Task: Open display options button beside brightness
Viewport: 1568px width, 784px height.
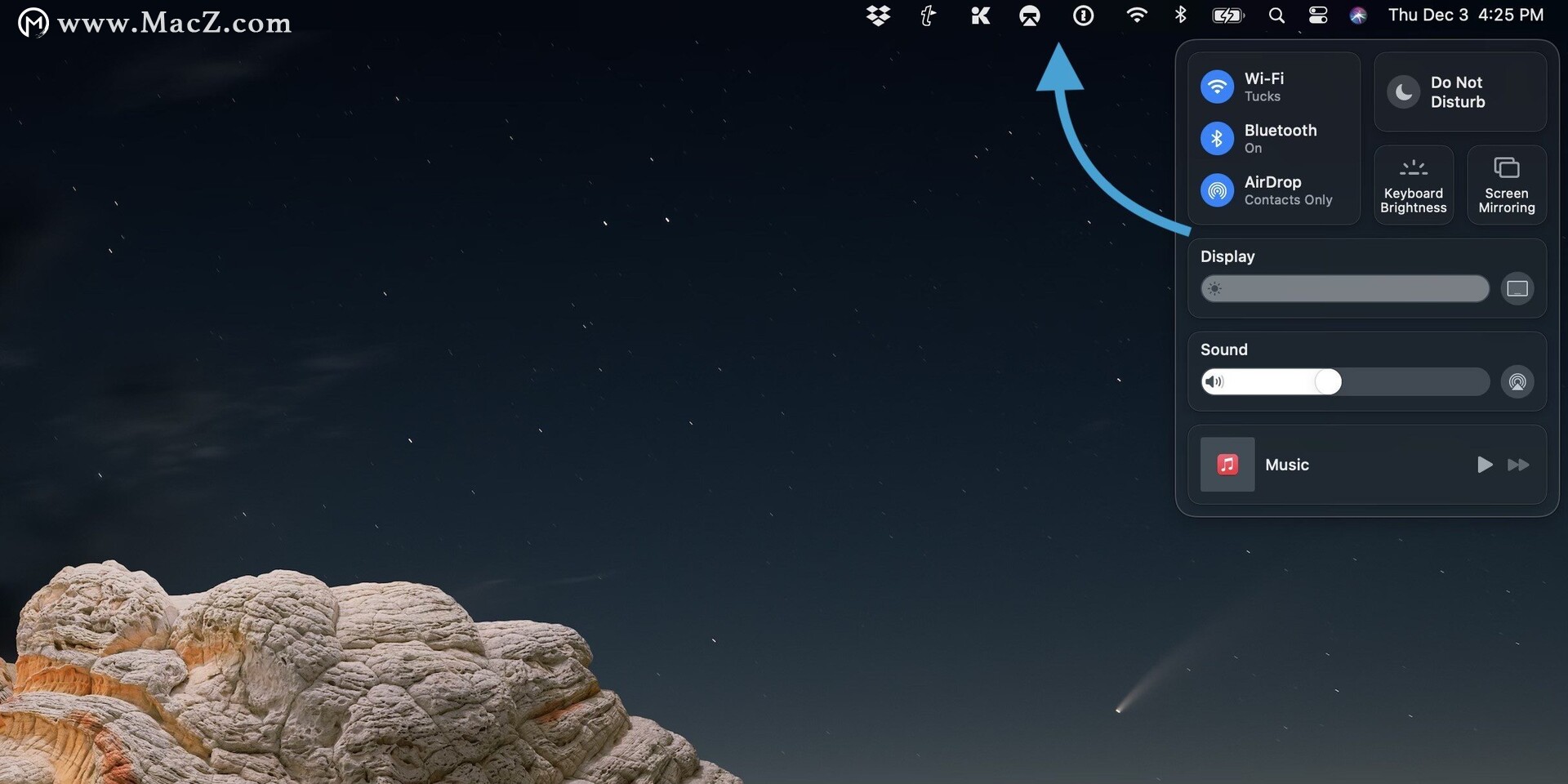Action: (1517, 288)
